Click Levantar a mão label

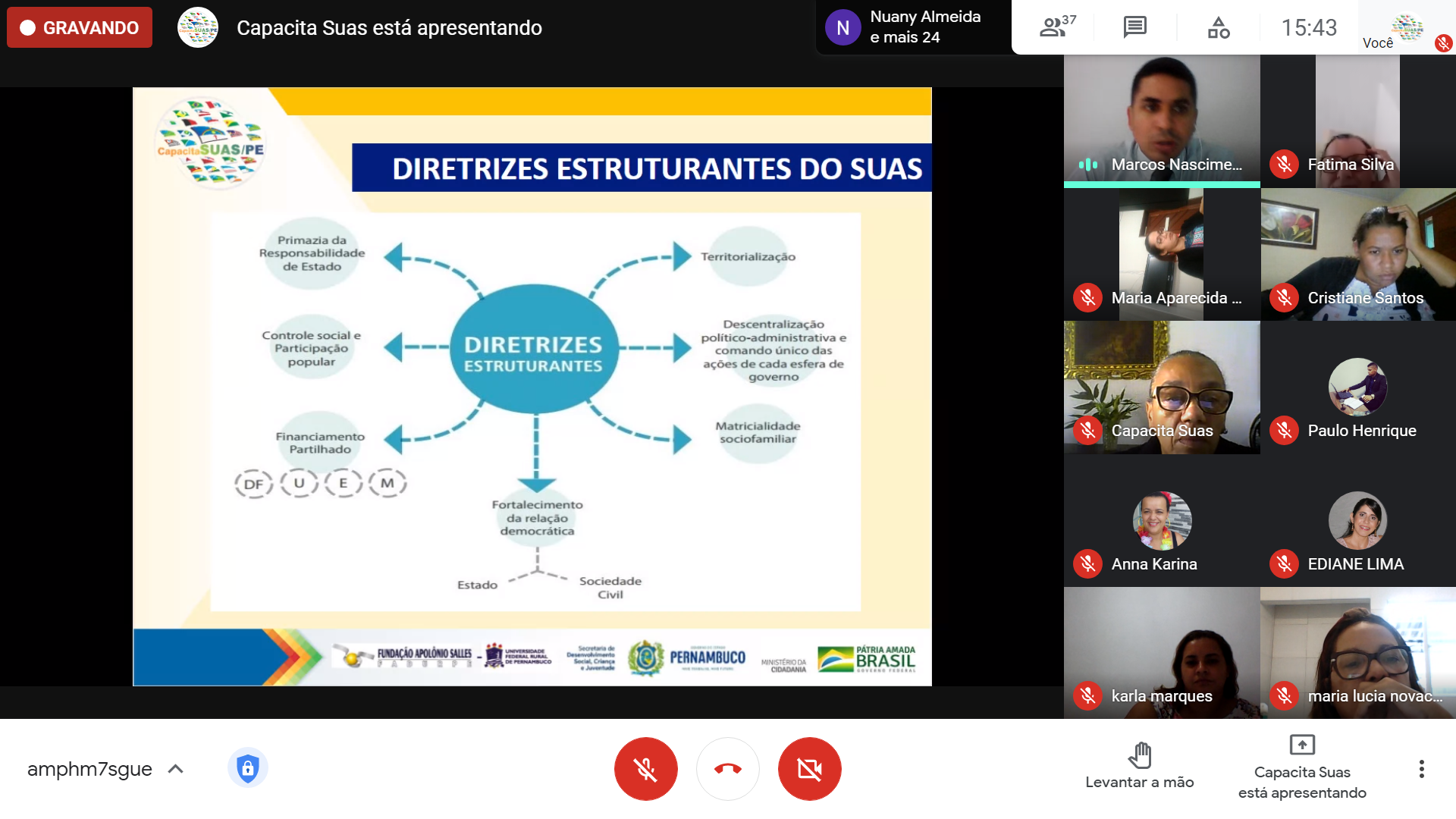(x=1139, y=782)
